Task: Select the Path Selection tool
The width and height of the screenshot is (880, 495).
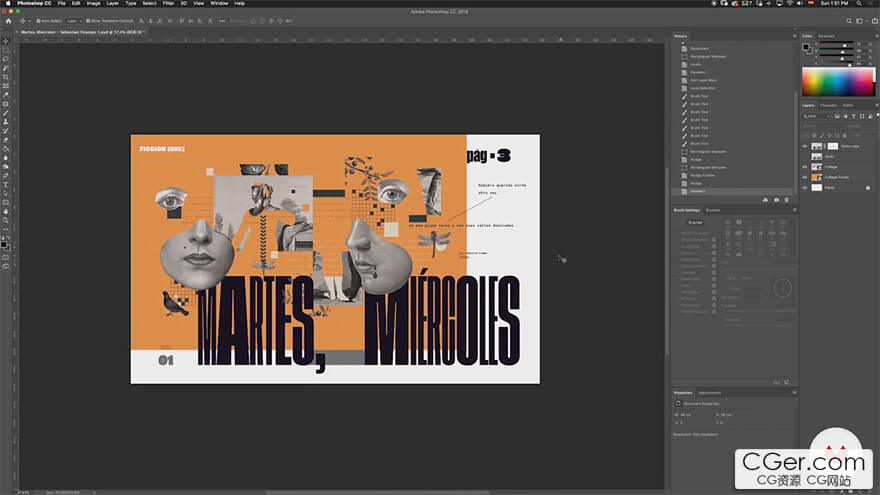Action: click(x=6, y=194)
